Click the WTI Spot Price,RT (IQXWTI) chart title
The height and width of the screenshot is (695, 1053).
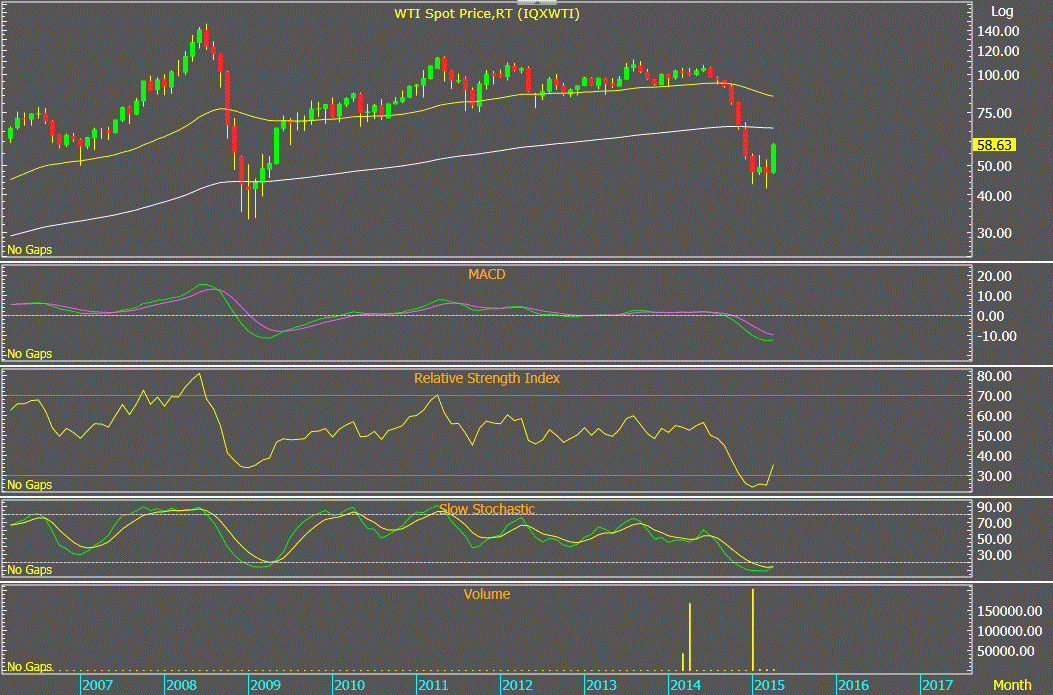487,13
